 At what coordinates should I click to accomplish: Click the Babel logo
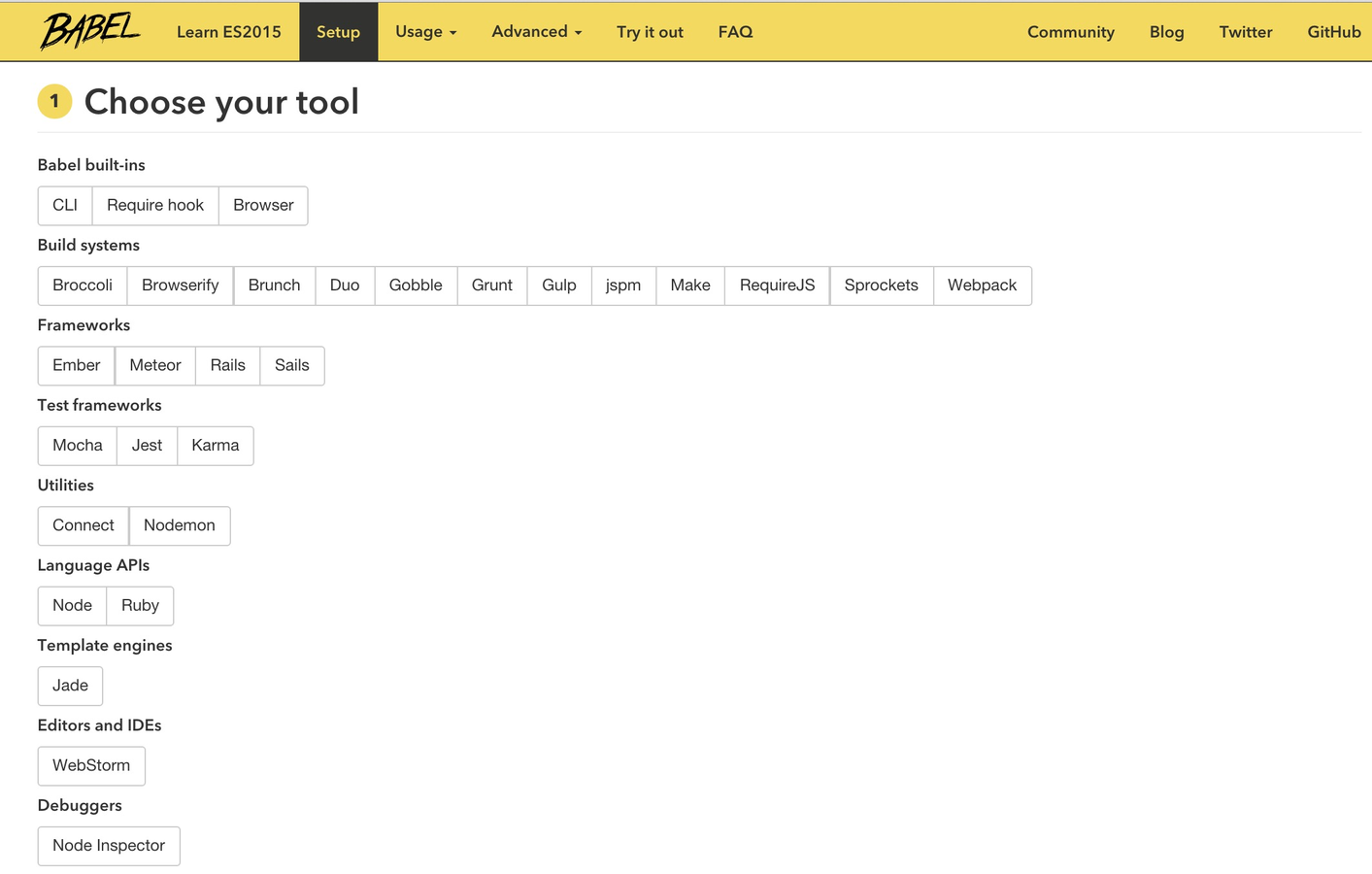click(x=90, y=31)
